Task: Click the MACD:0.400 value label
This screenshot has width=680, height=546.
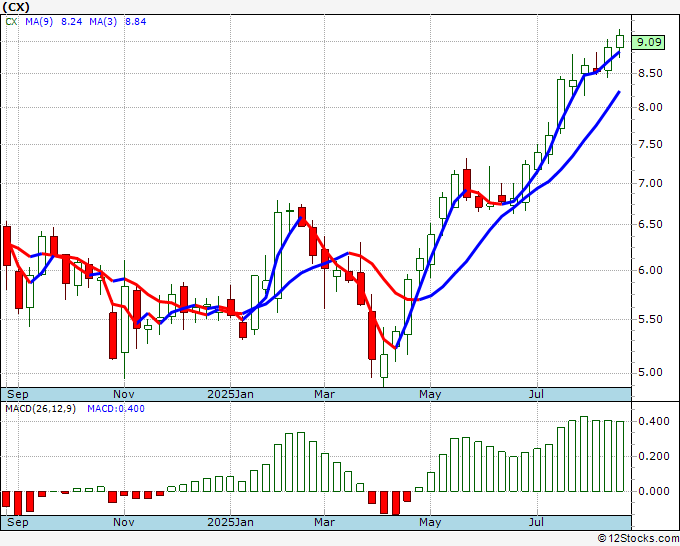Action: pos(116,409)
